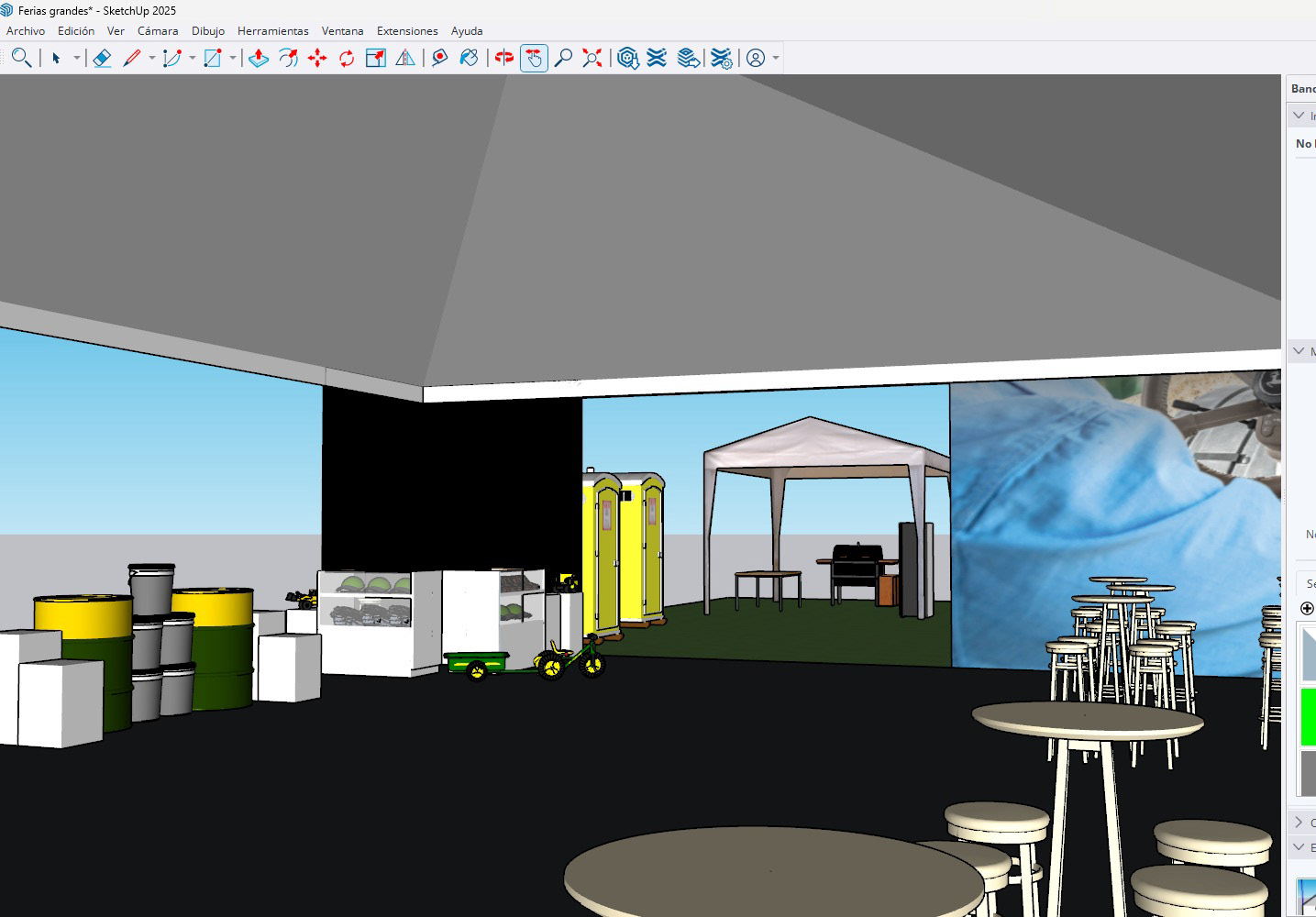The height and width of the screenshot is (917, 1316).
Task: Expand the arc tools dropdown arrow
Action: [x=193, y=58]
